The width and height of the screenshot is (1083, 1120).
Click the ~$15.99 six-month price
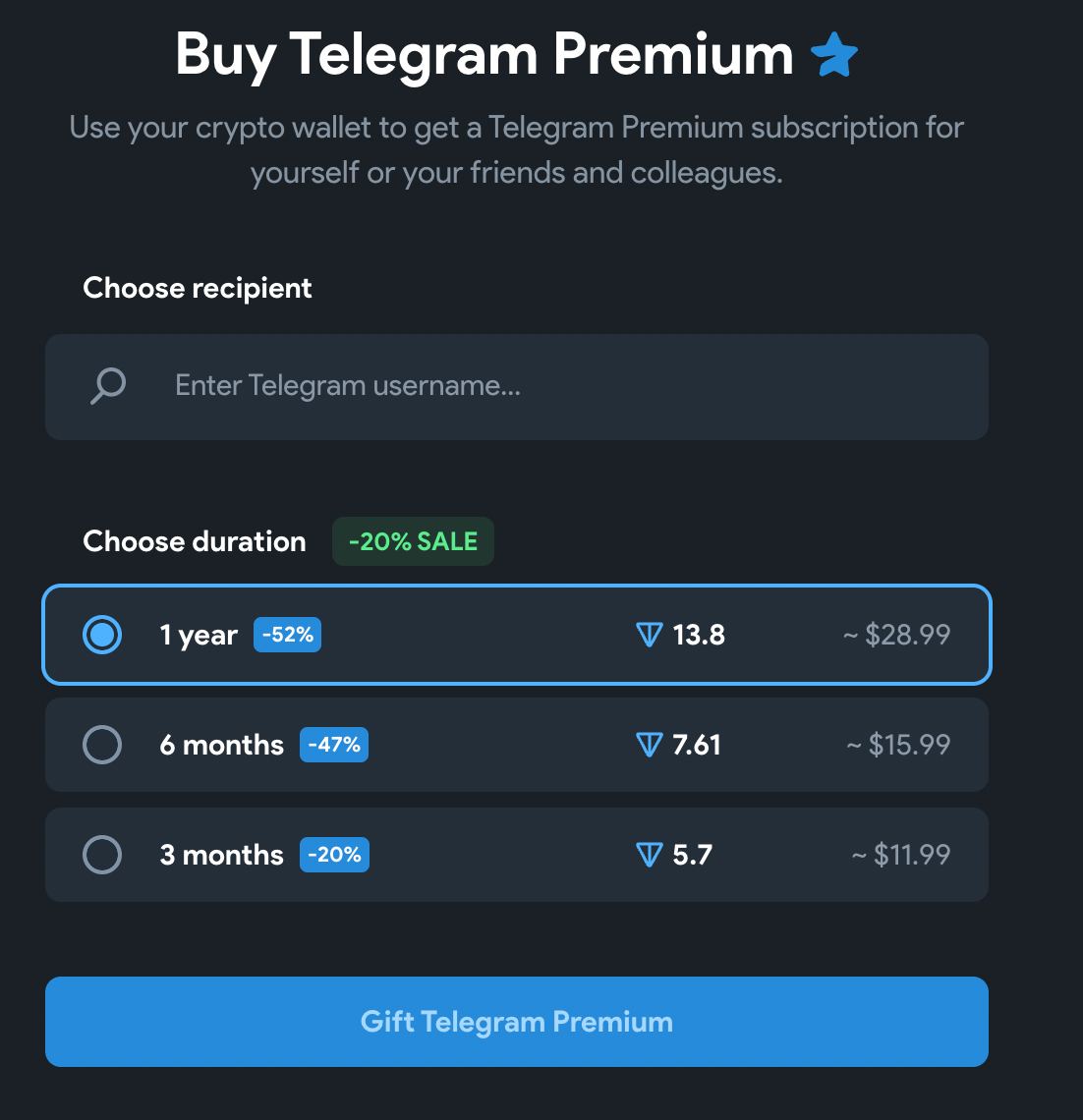[898, 745]
